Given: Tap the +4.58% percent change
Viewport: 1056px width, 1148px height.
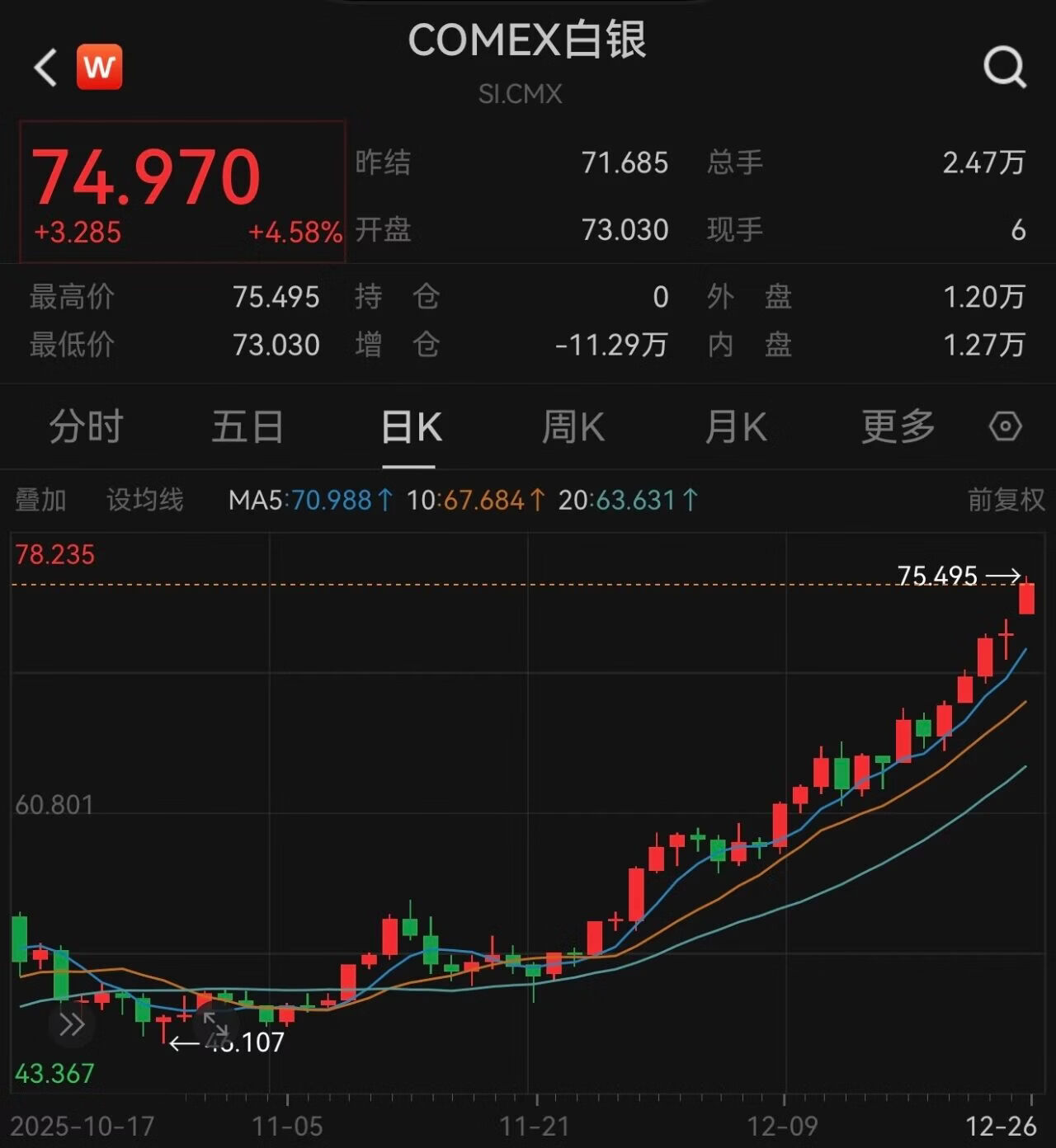Looking at the screenshot, I should click(295, 233).
